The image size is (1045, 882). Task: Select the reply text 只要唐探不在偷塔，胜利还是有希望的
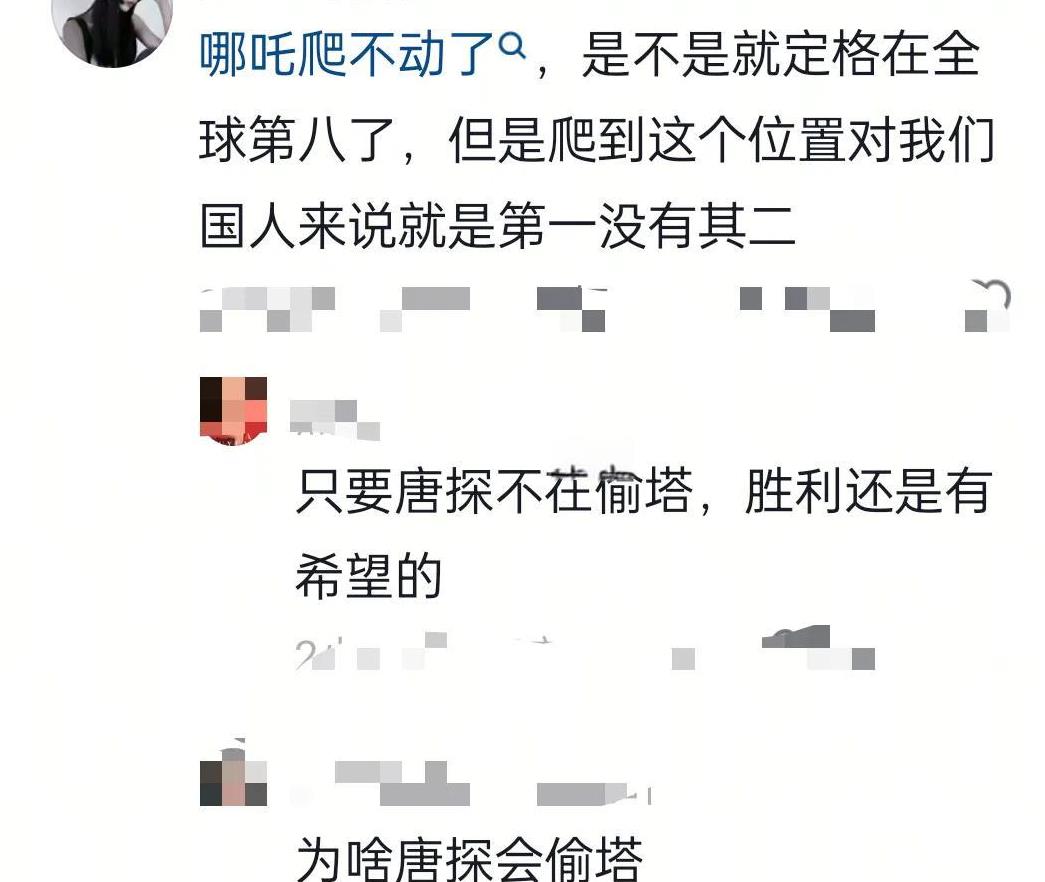pyautogui.click(x=644, y=533)
